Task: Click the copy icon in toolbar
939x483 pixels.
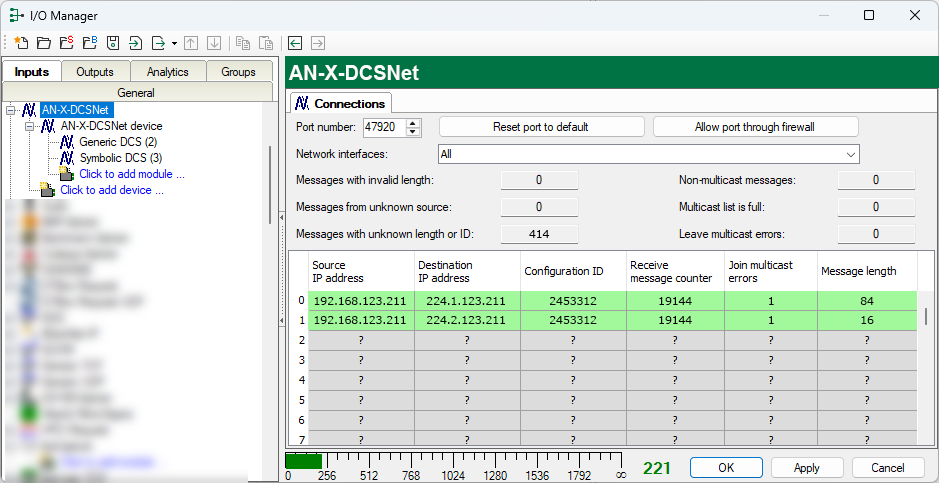Action: click(x=243, y=43)
